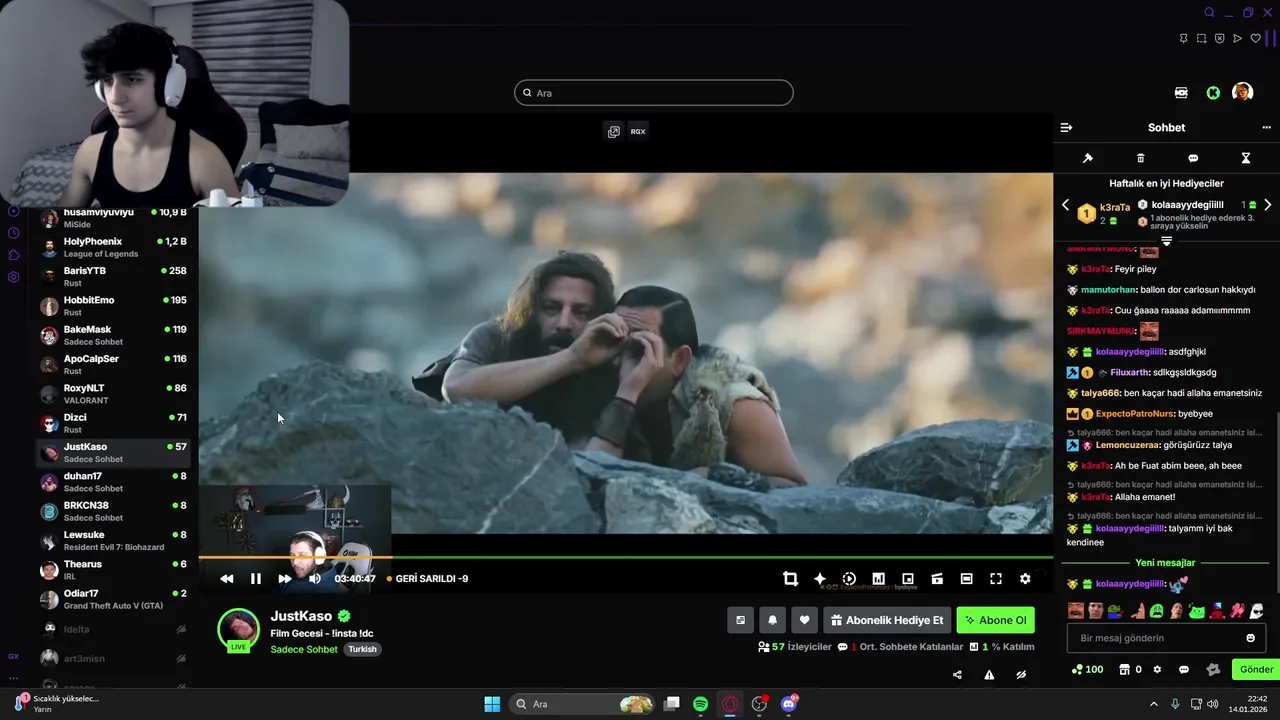The image size is (1280, 720).
Task: Click Abonelik Hediye Et gift button
Action: tap(887, 620)
